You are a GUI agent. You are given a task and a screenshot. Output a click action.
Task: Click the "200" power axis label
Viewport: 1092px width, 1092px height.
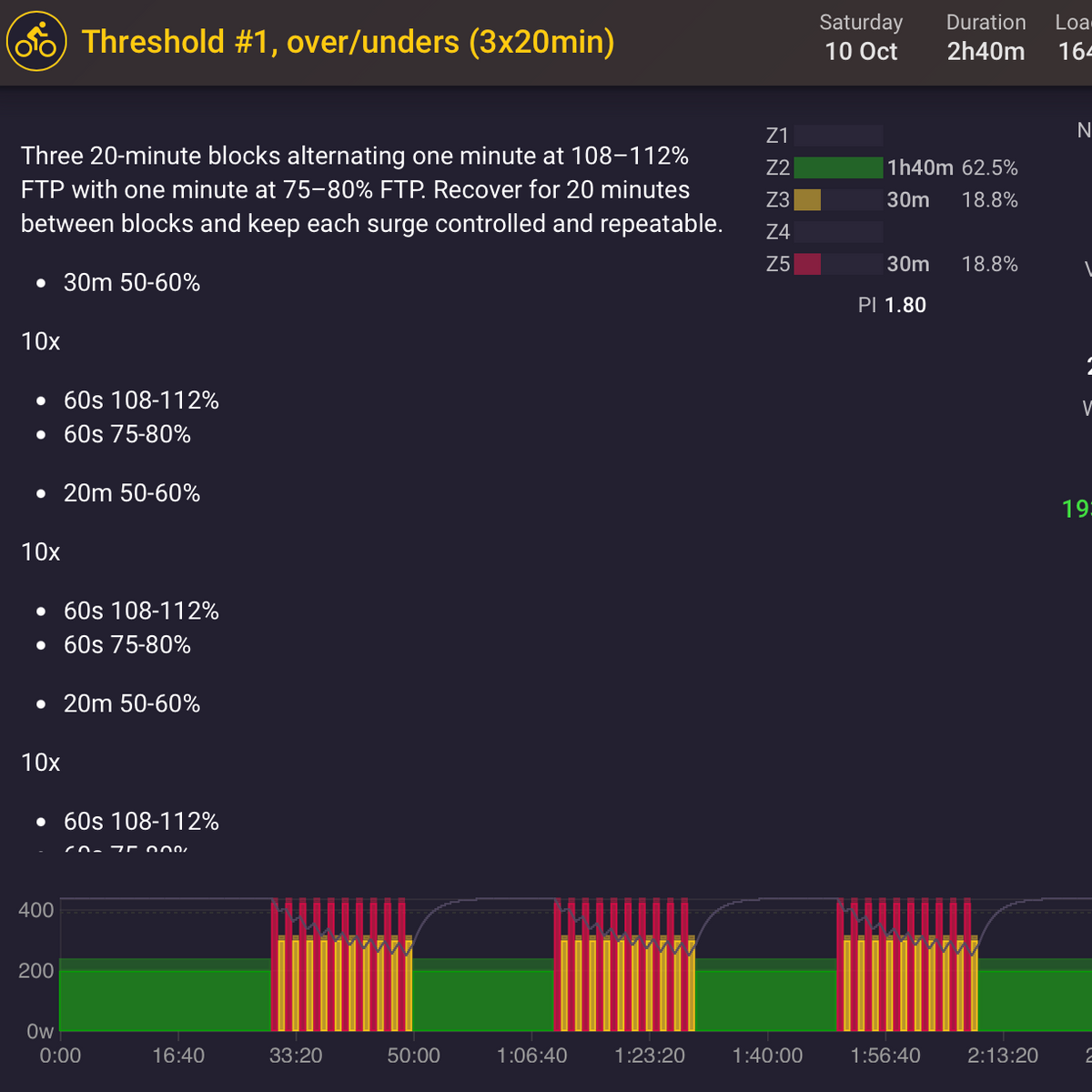point(36,971)
